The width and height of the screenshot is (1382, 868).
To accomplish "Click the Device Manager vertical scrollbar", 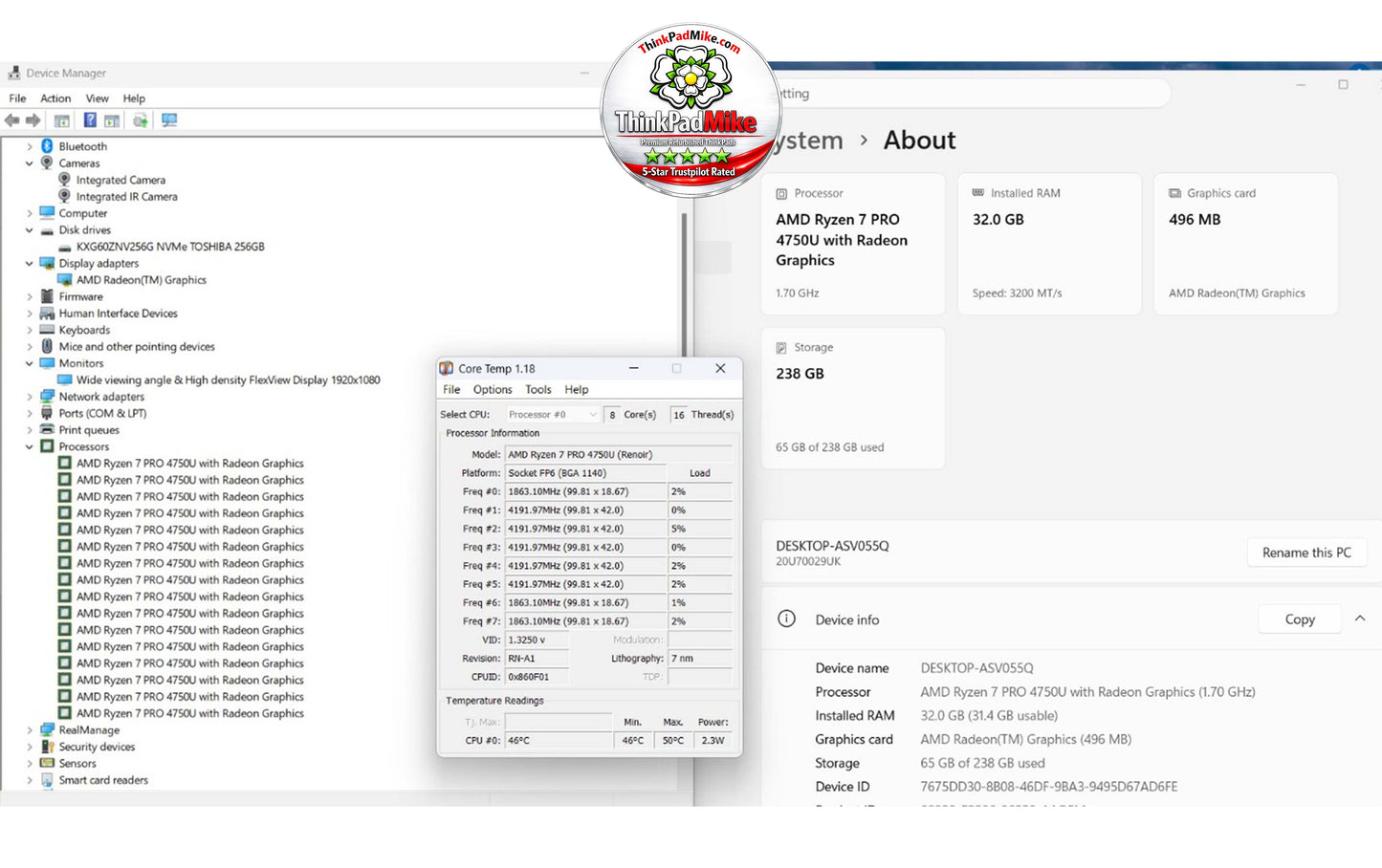I will pyautogui.click(x=684, y=287).
